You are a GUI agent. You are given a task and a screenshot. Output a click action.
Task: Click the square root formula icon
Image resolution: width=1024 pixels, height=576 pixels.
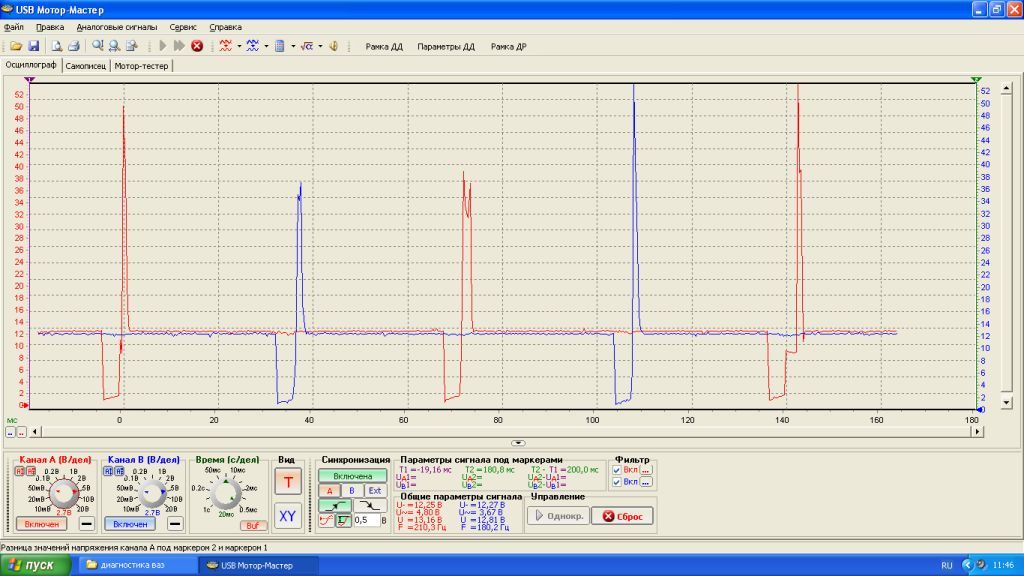[306, 46]
